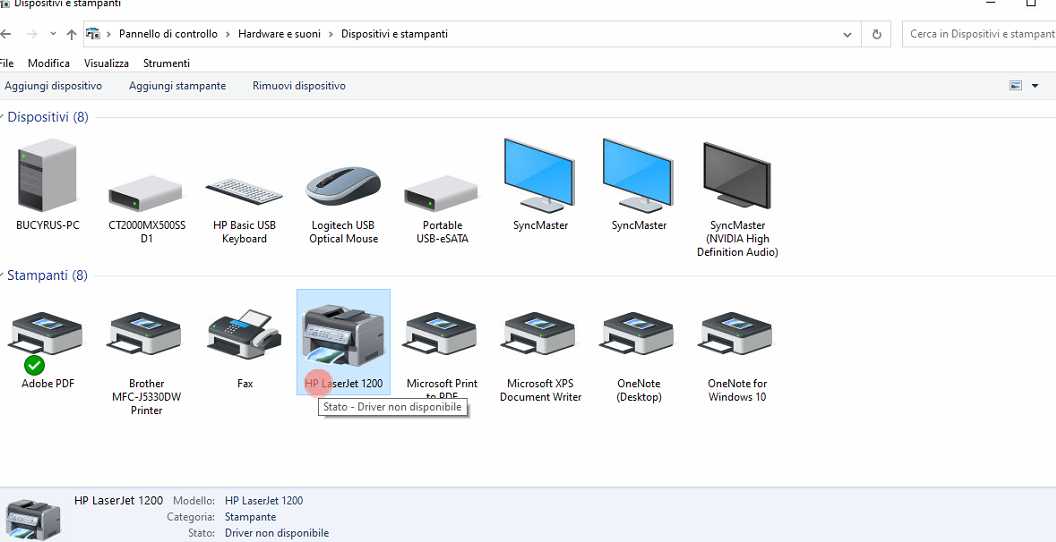Click the forward navigation arrow
The width and height of the screenshot is (1056, 542).
click(32, 34)
